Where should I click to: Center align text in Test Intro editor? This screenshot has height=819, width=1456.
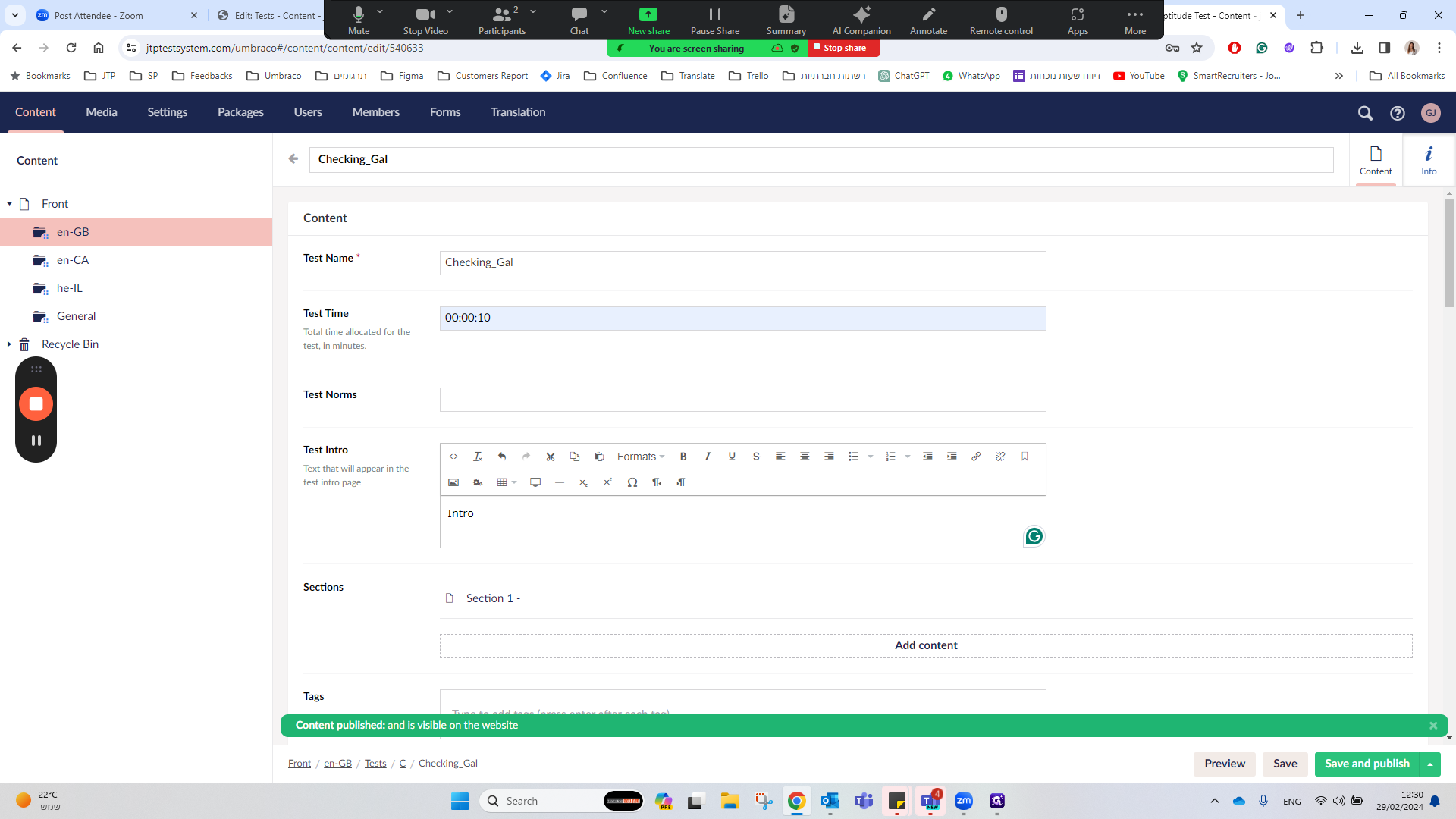pyautogui.click(x=805, y=457)
